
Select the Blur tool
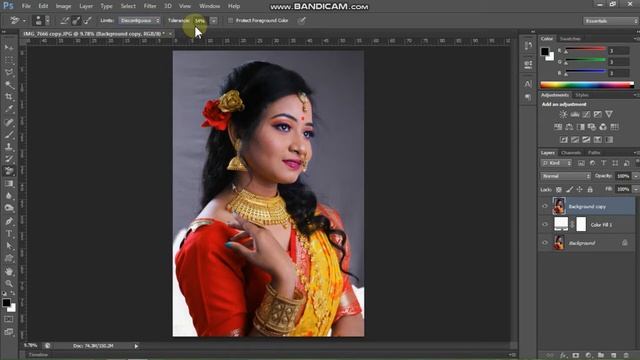(x=9, y=196)
